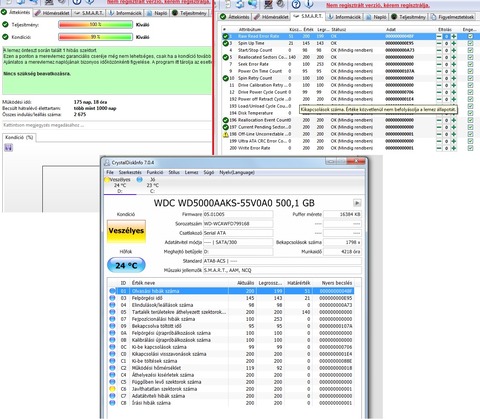Screen dimensions: 480x419
Task: Toggle enable checkbox on Power On Time Count row
Action: pyautogui.click(x=470, y=71)
